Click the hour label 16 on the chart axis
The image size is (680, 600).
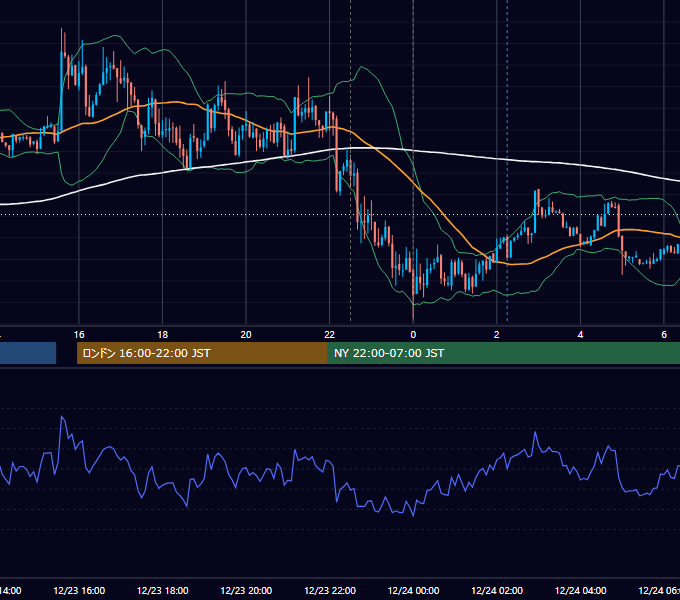click(79, 335)
